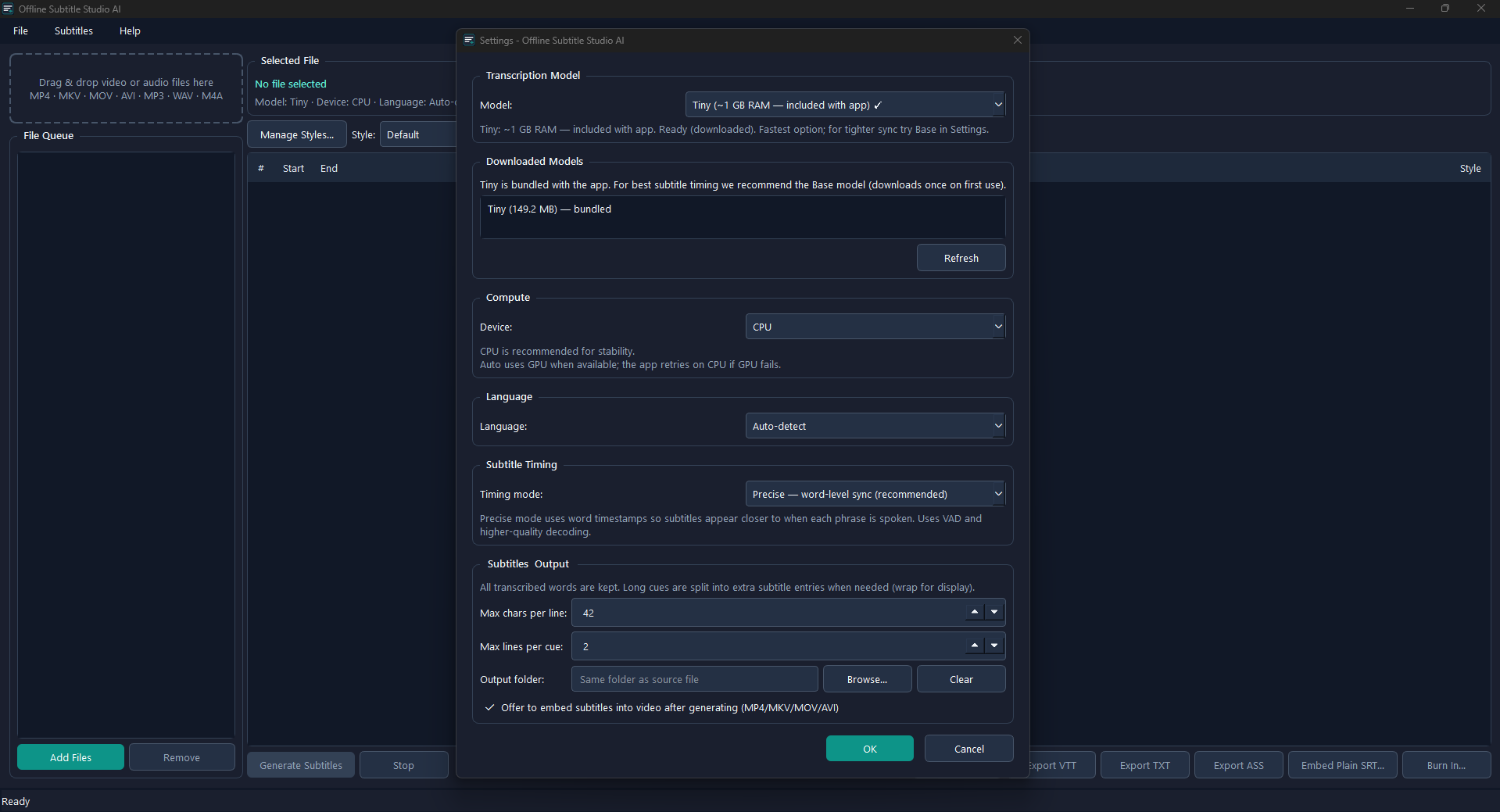1500x812 pixels.
Task: Open the File menu
Action: 21,30
